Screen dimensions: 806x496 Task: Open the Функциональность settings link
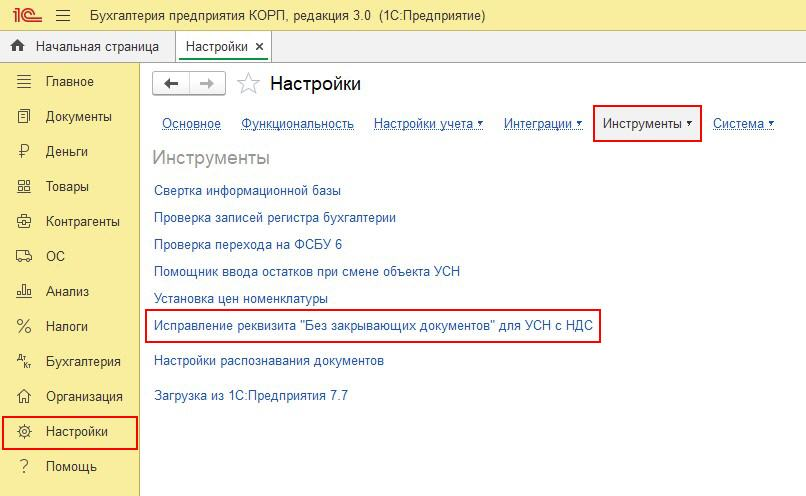coord(298,123)
